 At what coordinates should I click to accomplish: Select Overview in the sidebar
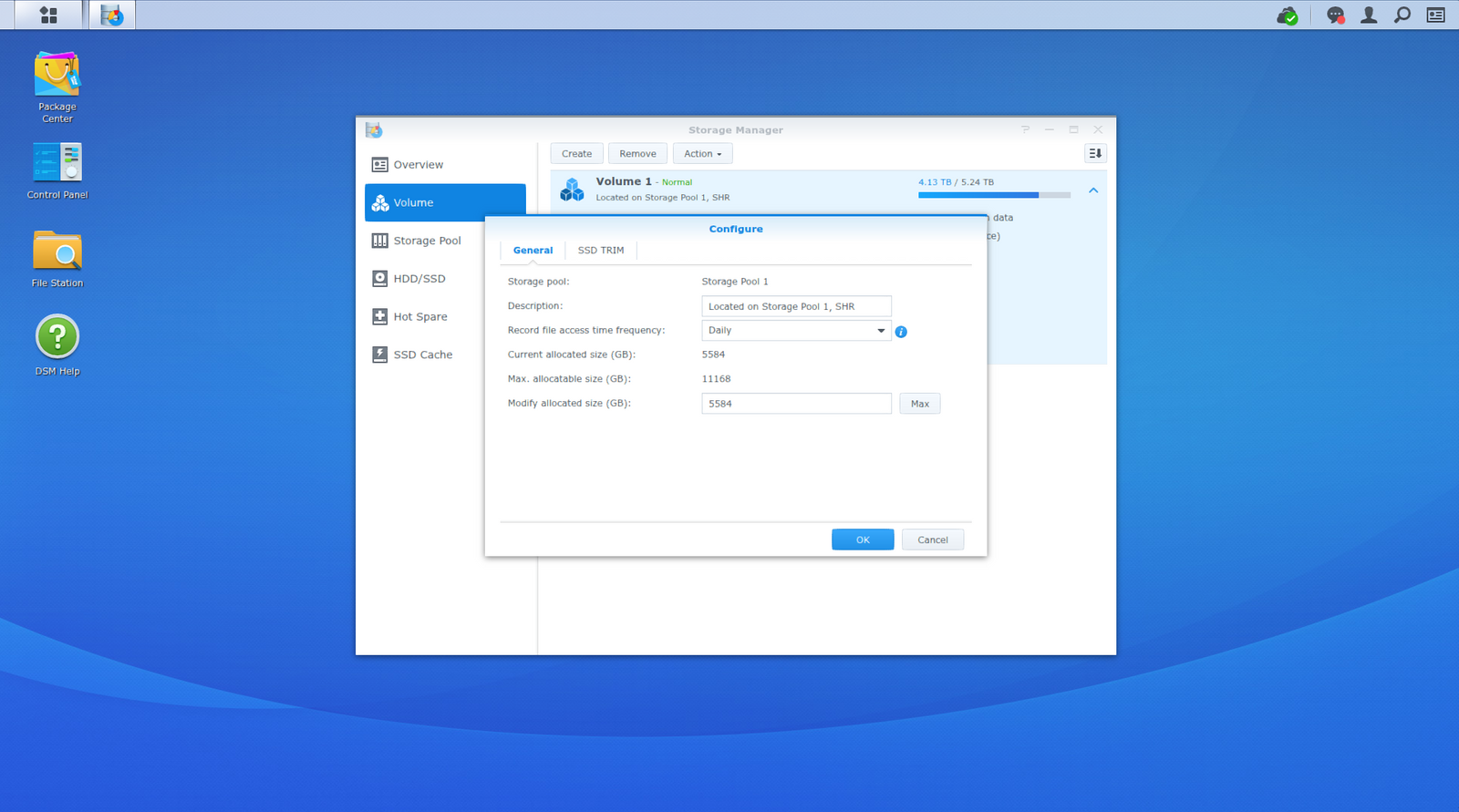[445, 165]
